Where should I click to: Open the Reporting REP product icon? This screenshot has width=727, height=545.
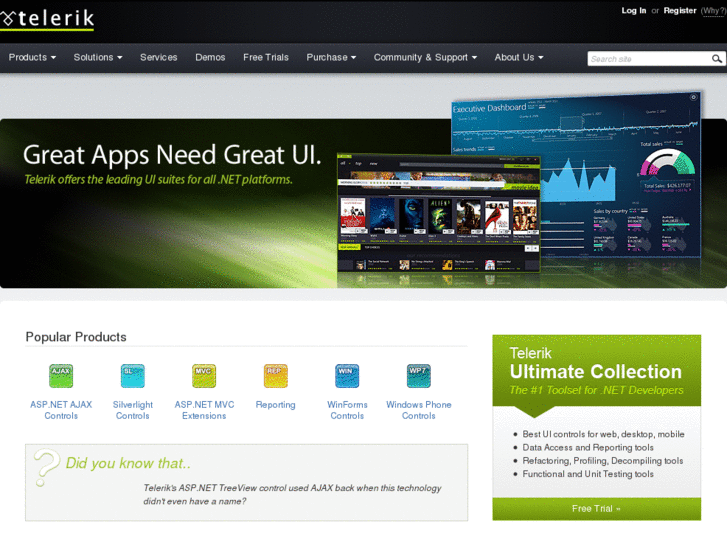click(275, 376)
